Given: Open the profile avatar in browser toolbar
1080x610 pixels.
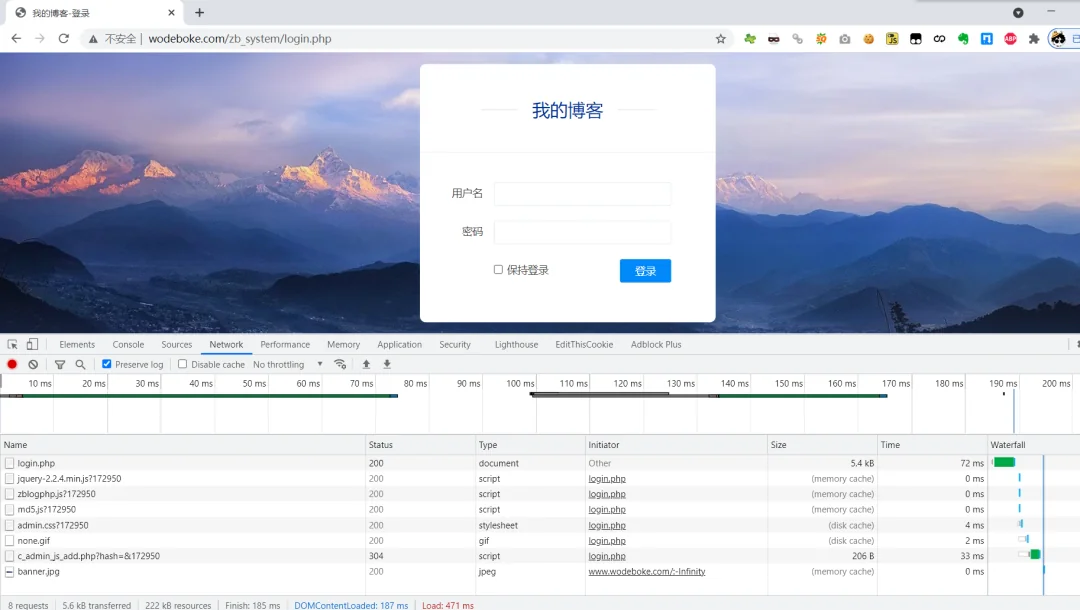Looking at the screenshot, I should point(1058,39).
